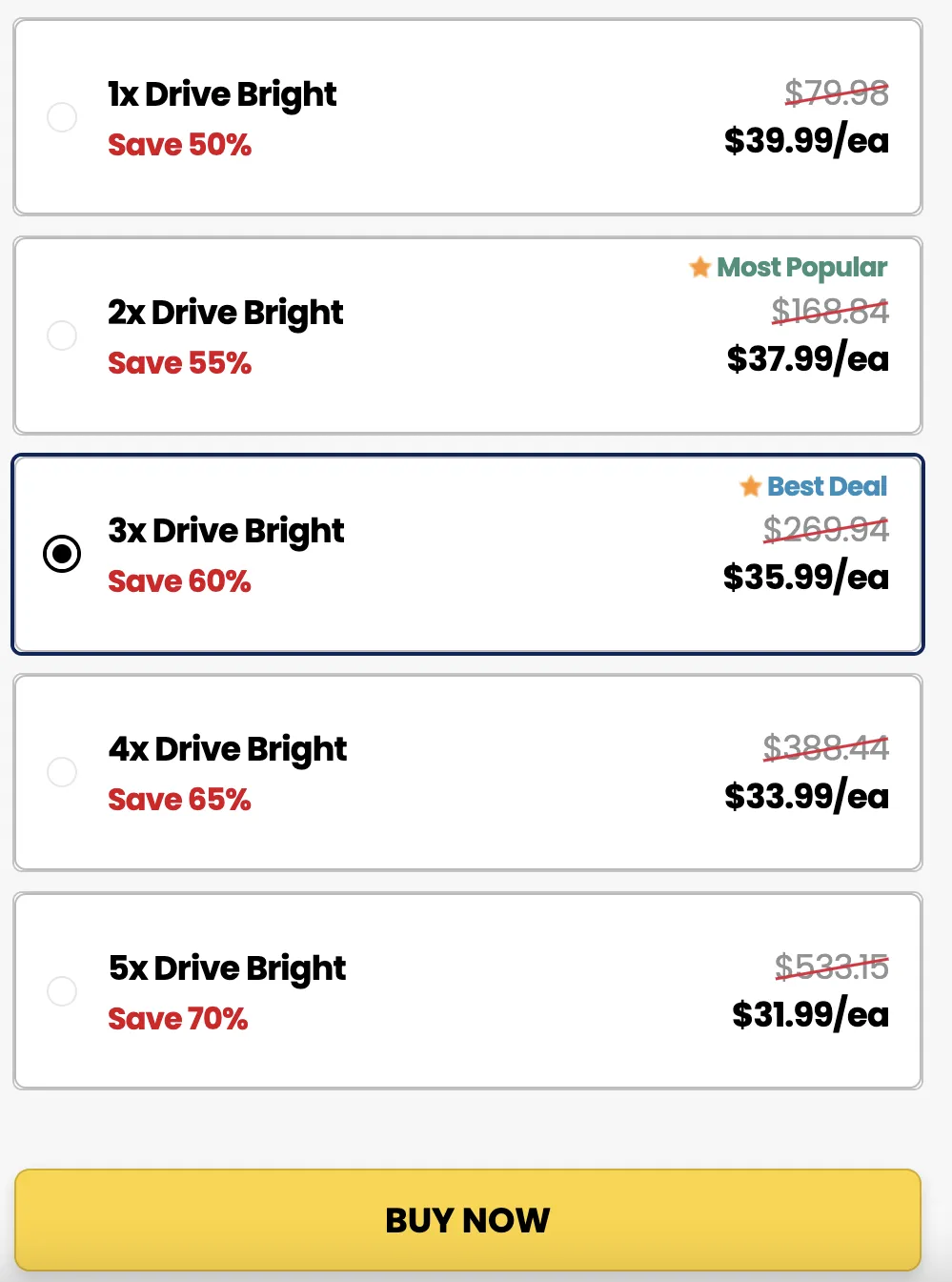Click the Save 50% label
This screenshot has height=1282, width=952.
180,145
